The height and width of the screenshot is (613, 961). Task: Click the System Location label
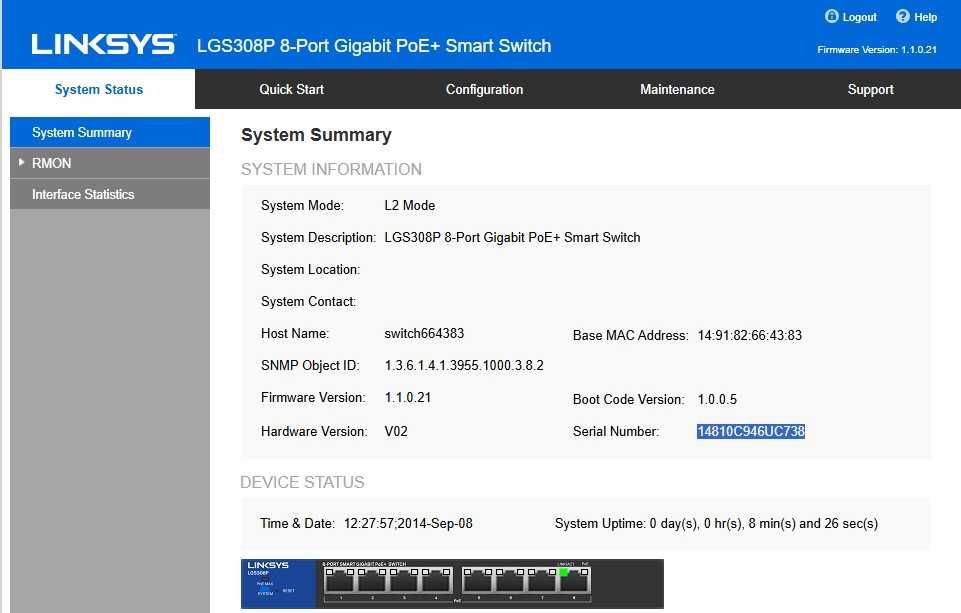click(310, 270)
